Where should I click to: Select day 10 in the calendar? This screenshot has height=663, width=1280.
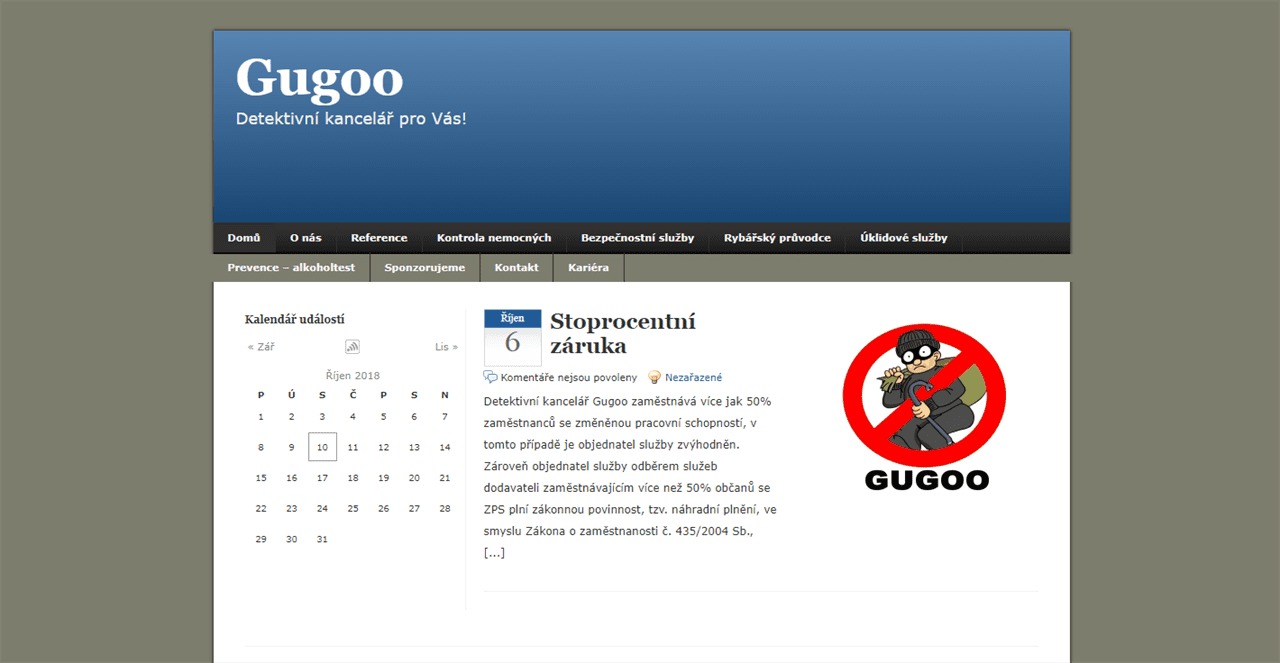[x=322, y=447]
